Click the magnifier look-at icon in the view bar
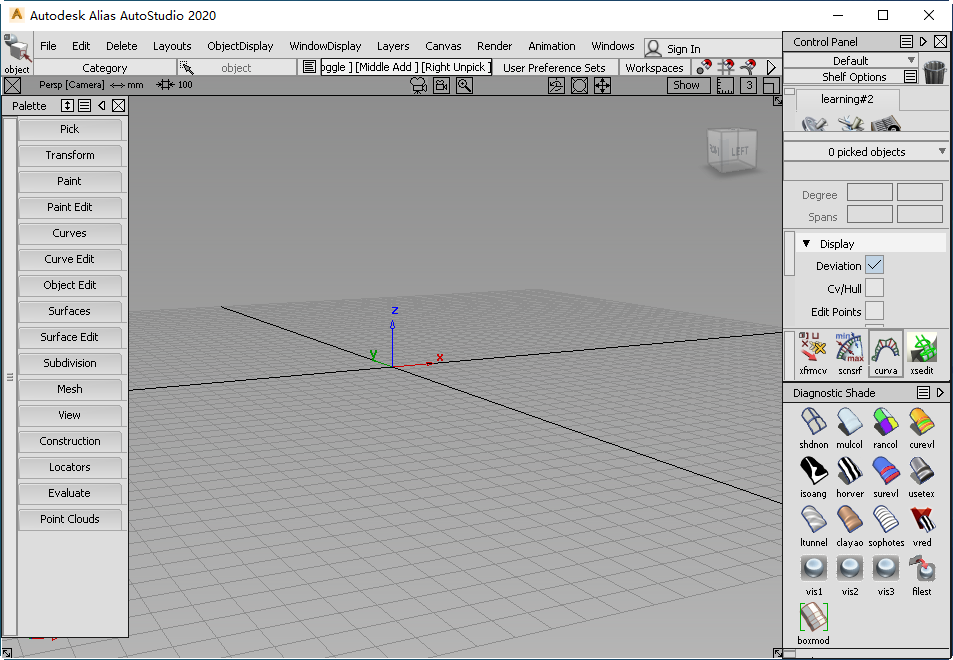The height and width of the screenshot is (660, 953). (x=464, y=86)
